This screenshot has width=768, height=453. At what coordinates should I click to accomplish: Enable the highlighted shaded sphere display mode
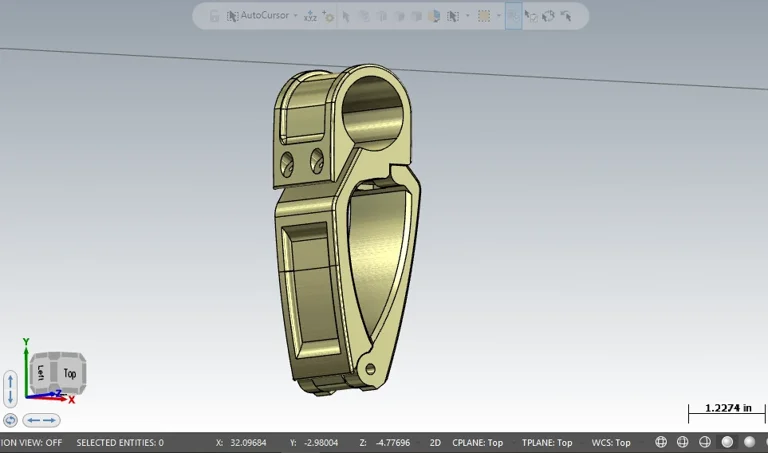[x=727, y=442]
